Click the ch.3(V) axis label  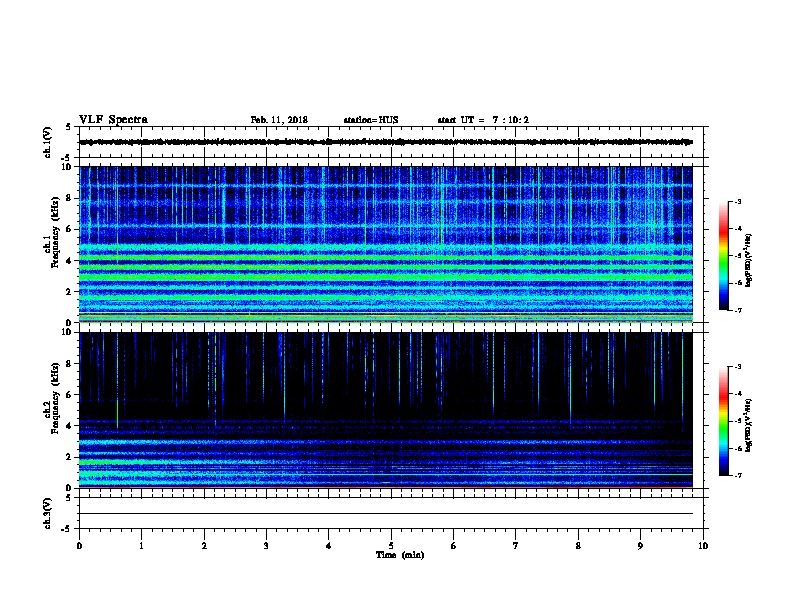[x=47, y=513]
